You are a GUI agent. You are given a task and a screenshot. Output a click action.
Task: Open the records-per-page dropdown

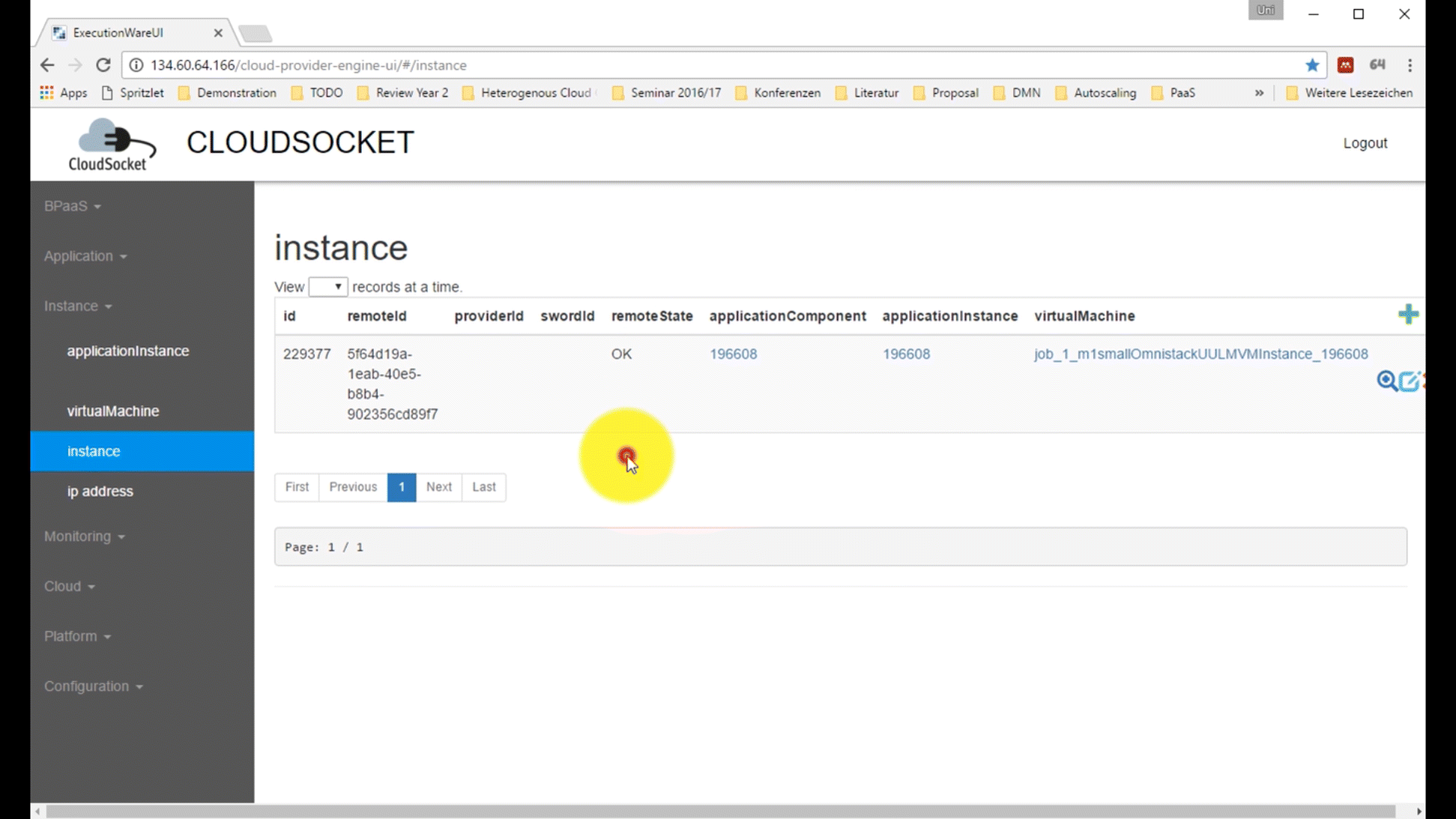327,287
